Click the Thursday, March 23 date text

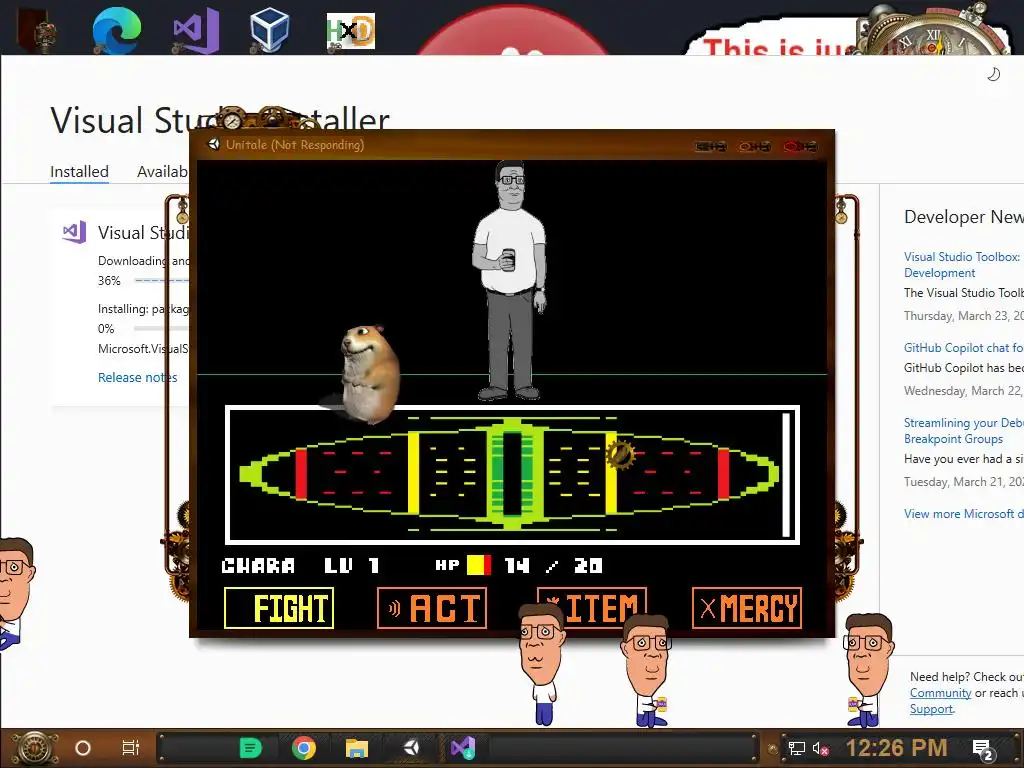click(964, 316)
